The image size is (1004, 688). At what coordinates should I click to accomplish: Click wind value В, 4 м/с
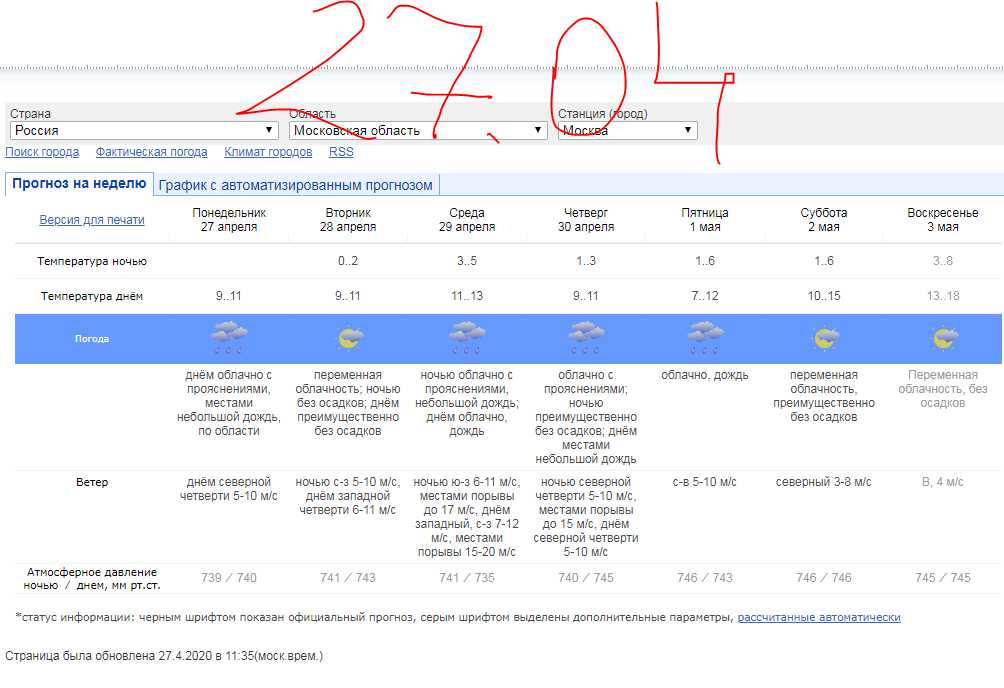[943, 482]
